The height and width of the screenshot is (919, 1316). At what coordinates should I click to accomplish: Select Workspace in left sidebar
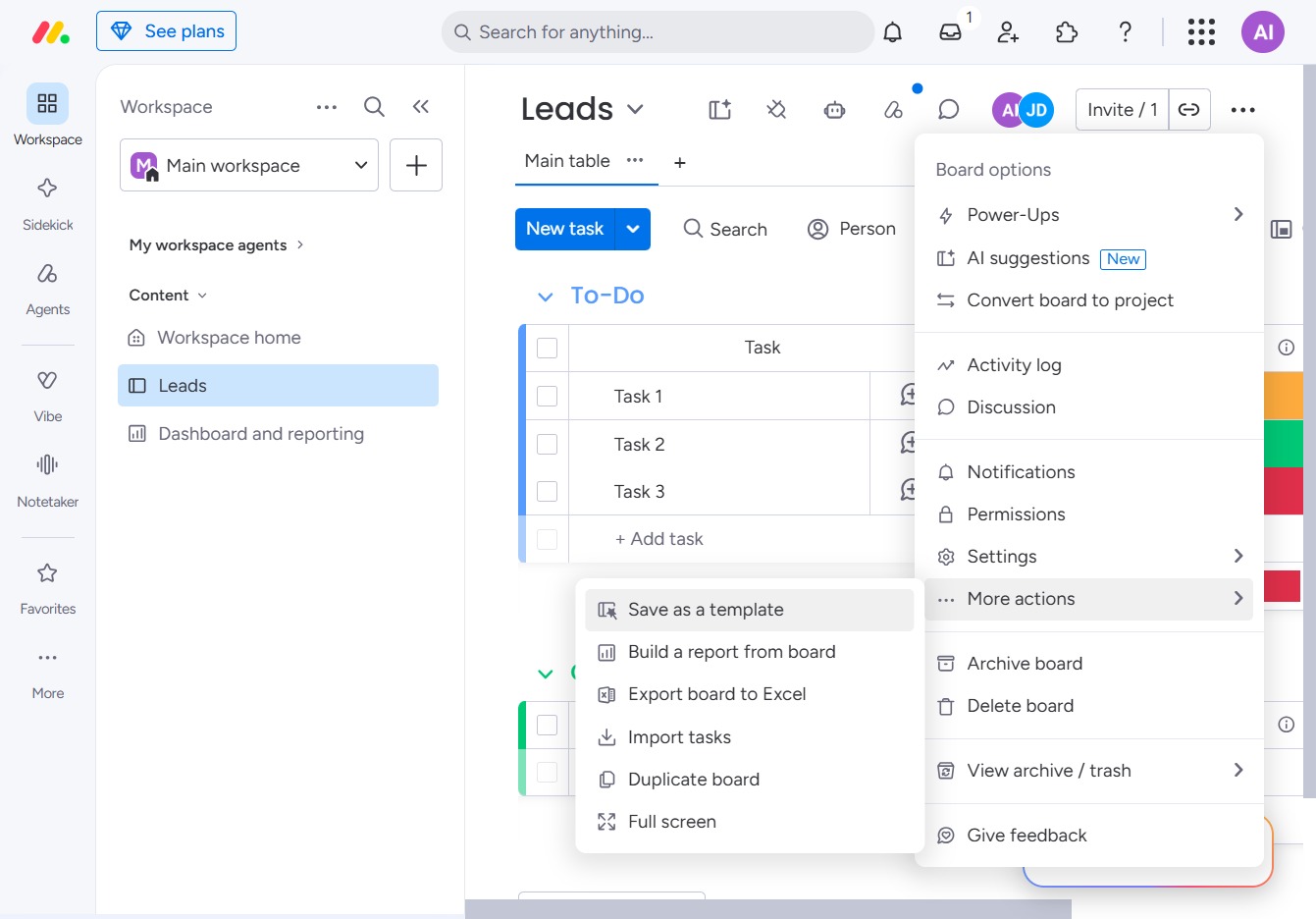click(47, 116)
